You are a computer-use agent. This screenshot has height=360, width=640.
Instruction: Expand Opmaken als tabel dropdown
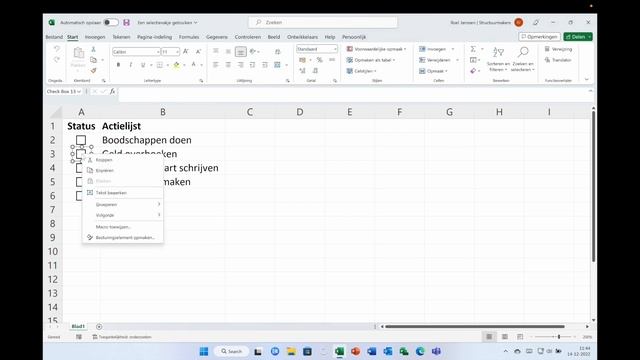[x=394, y=60]
